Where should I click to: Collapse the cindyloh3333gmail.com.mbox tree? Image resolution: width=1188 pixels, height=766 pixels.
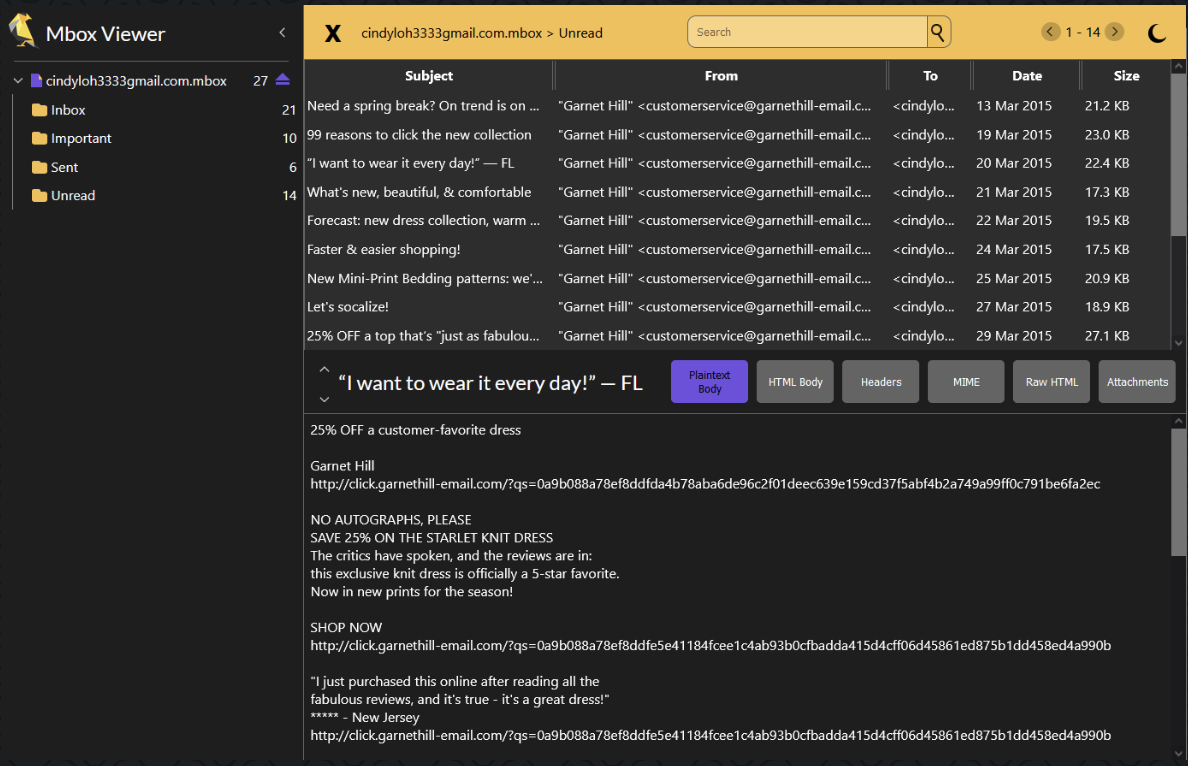tap(18, 81)
